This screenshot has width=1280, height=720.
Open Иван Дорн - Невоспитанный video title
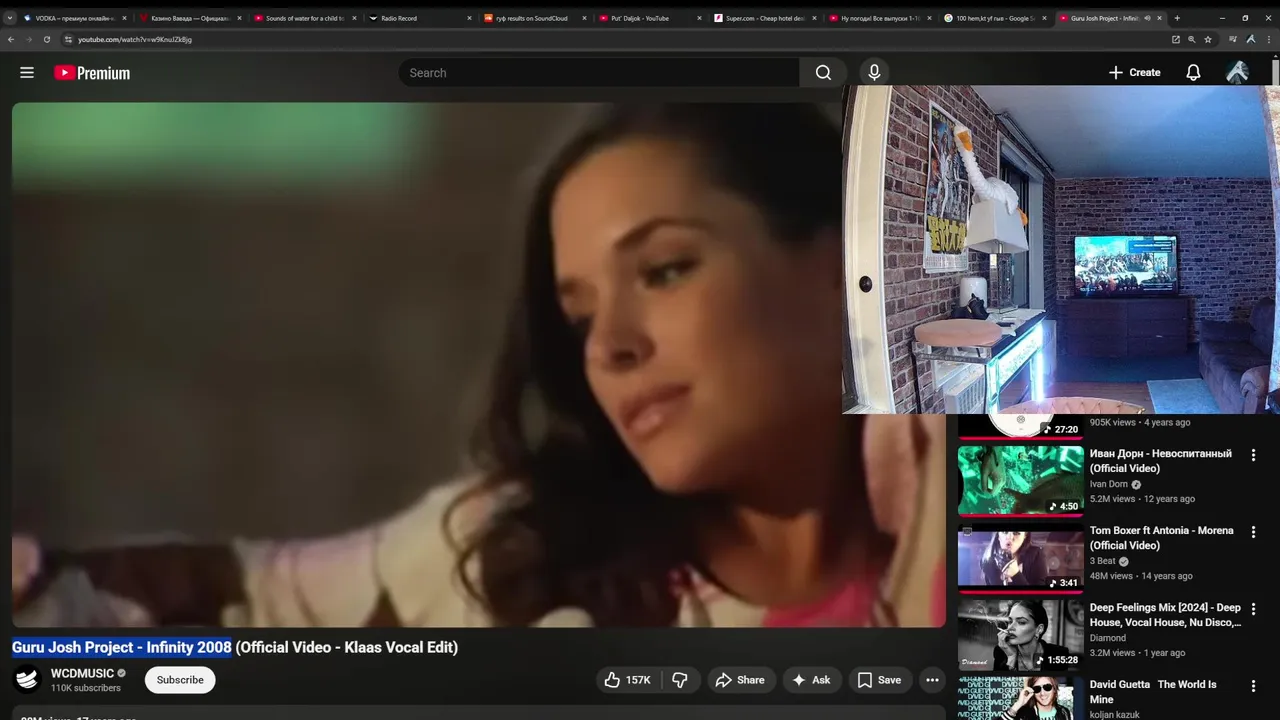[1160, 461]
